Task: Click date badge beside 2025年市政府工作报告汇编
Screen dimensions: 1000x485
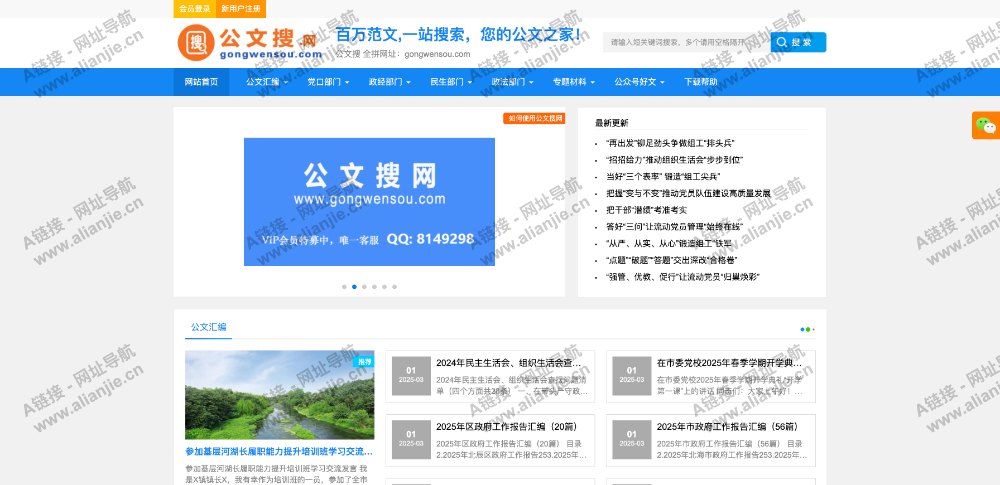Action: tap(632, 440)
